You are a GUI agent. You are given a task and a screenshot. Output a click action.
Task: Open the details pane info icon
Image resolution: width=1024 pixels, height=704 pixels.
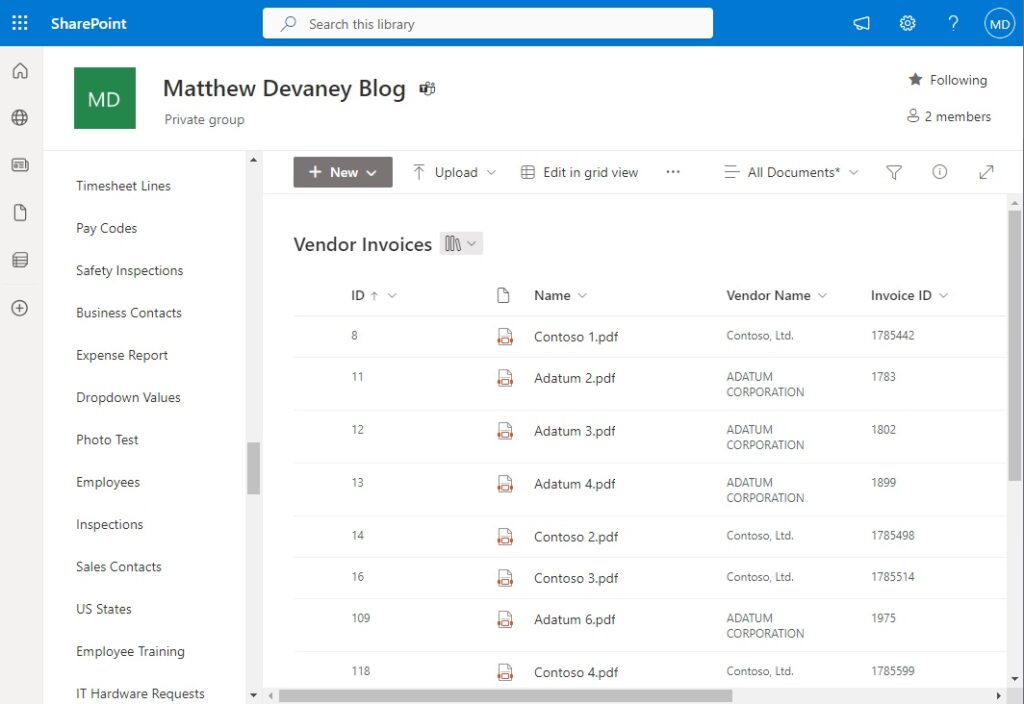tap(939, 172)
